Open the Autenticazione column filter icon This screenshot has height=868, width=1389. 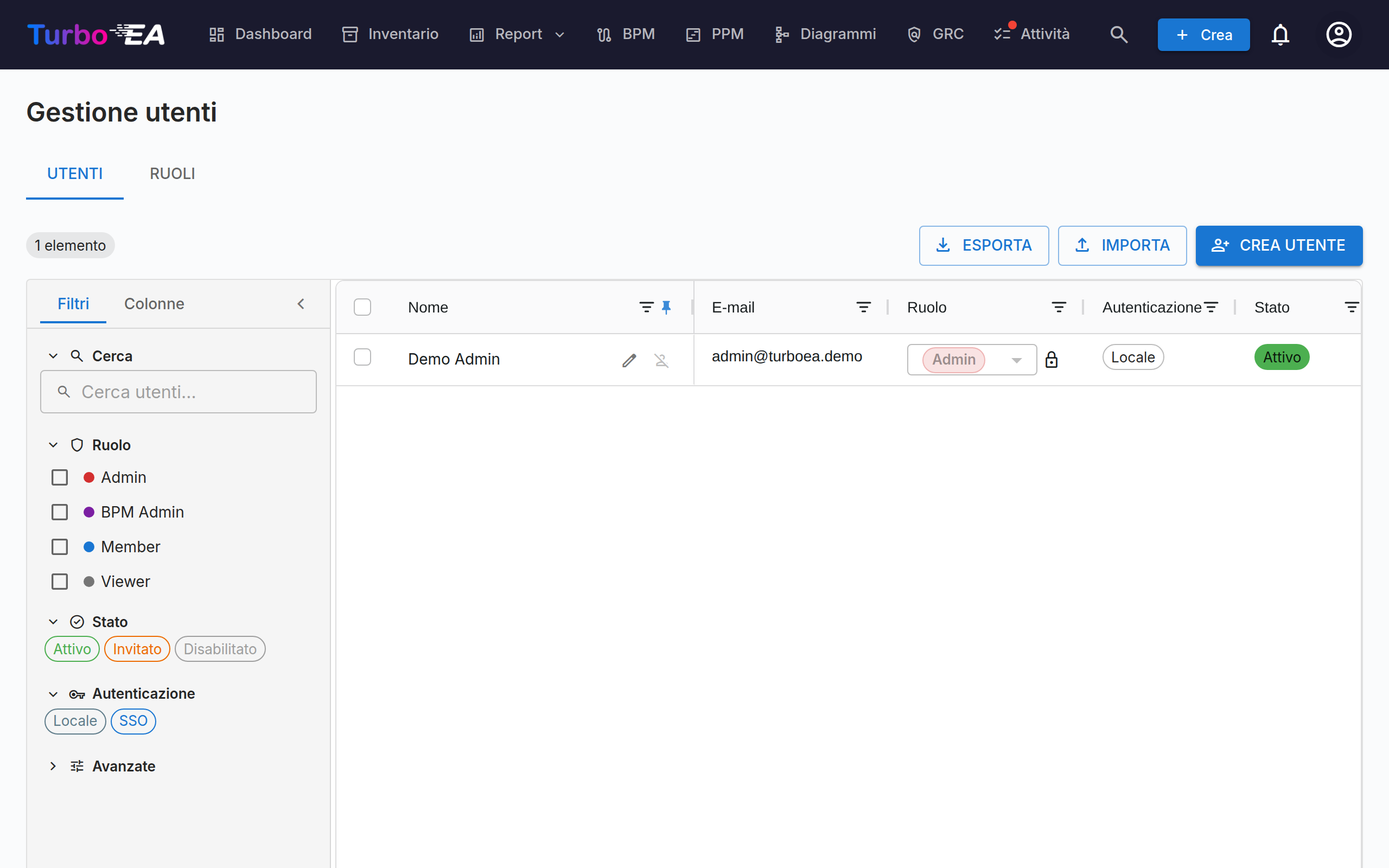coord(1211,308)
